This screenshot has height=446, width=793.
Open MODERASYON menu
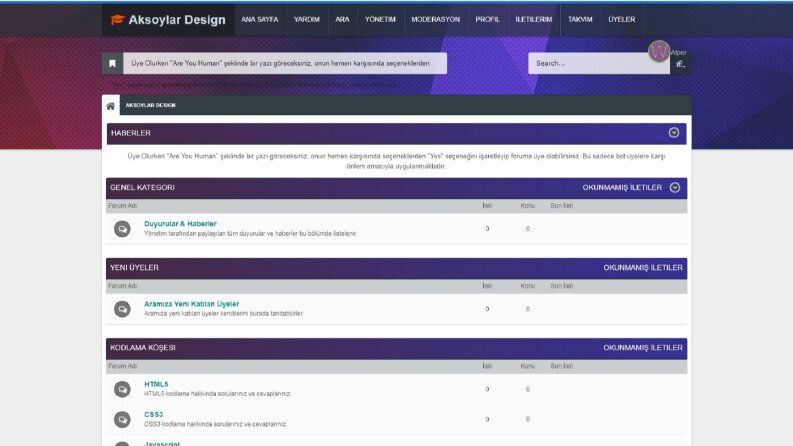435,19
